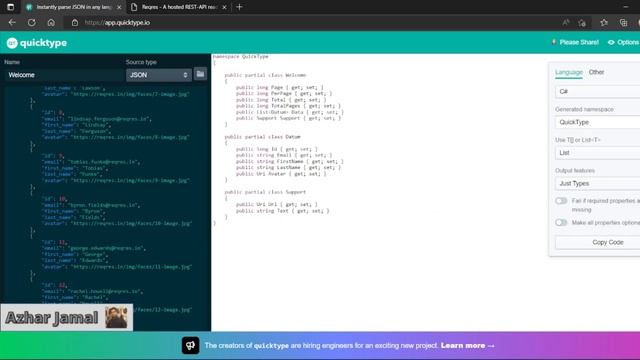Viewport: 640px width, 360px height.
Task: Open the Just Types output features dropdown
Action: [x=598, y=184]
